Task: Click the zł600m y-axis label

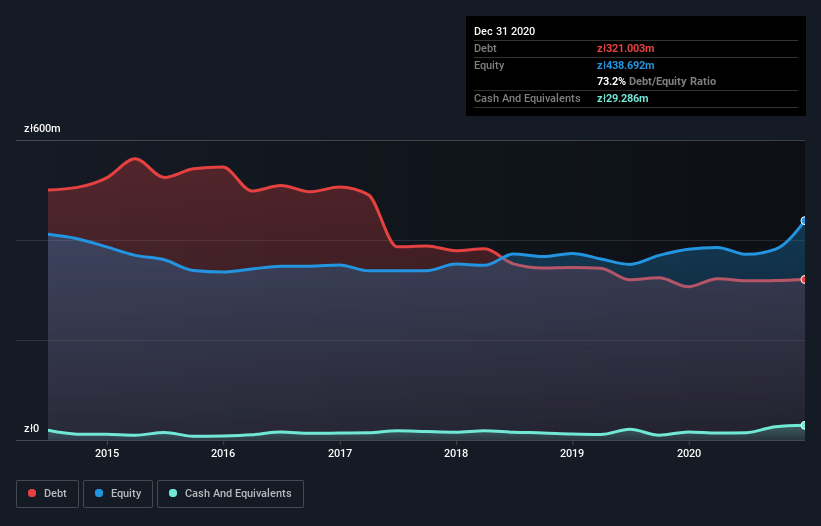Action: 42,129
